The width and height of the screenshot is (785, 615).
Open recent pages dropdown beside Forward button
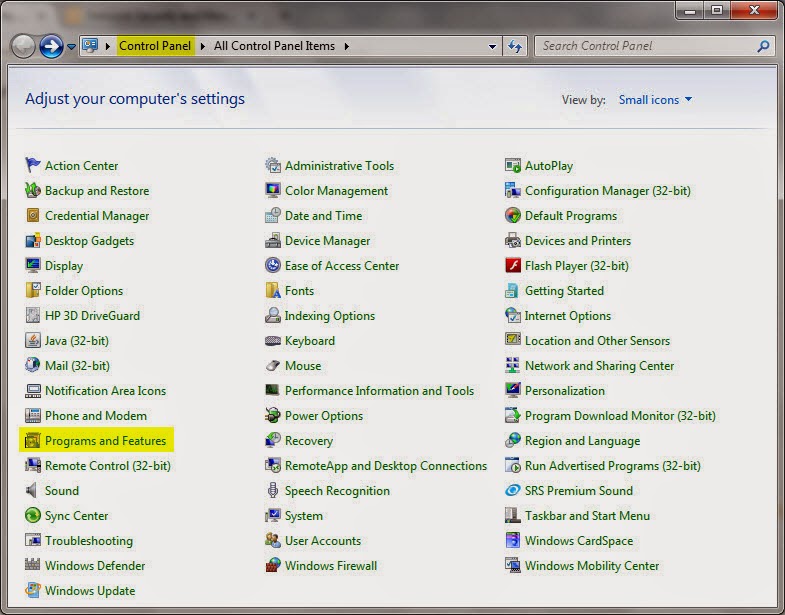click(72, 47)
